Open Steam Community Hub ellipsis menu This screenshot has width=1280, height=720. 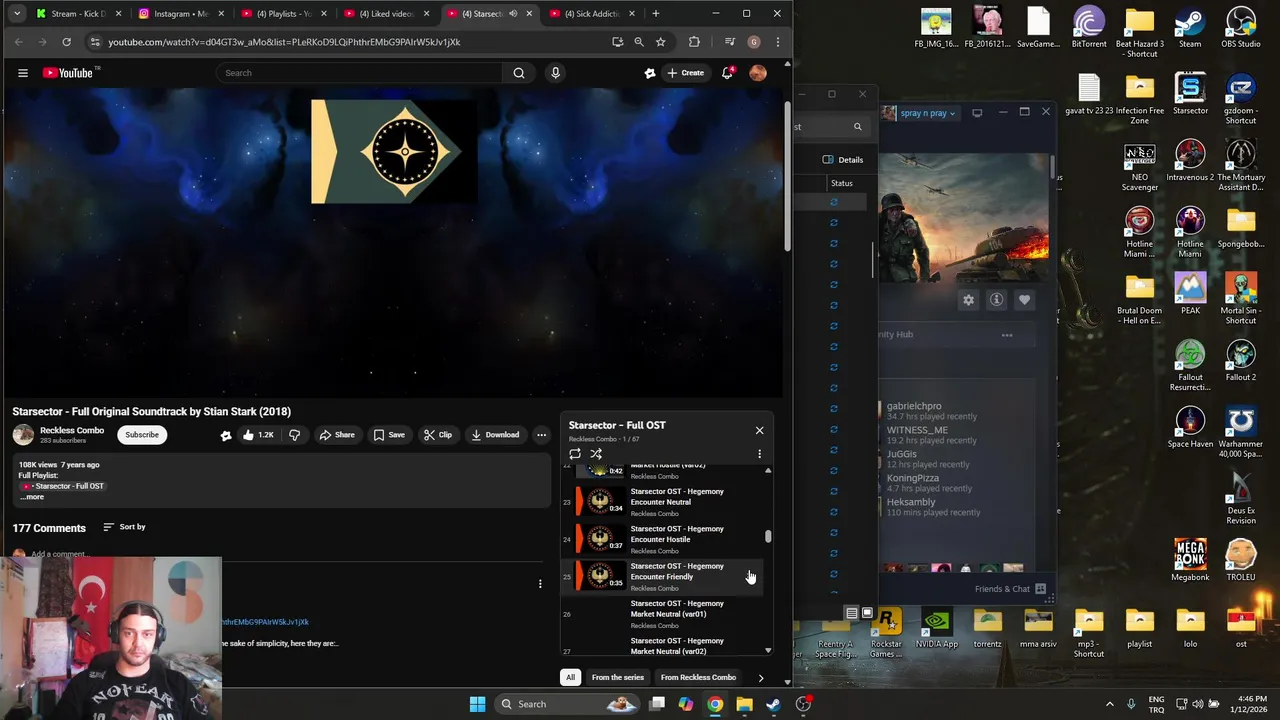pyautogui.click(x=1007, y=335)
